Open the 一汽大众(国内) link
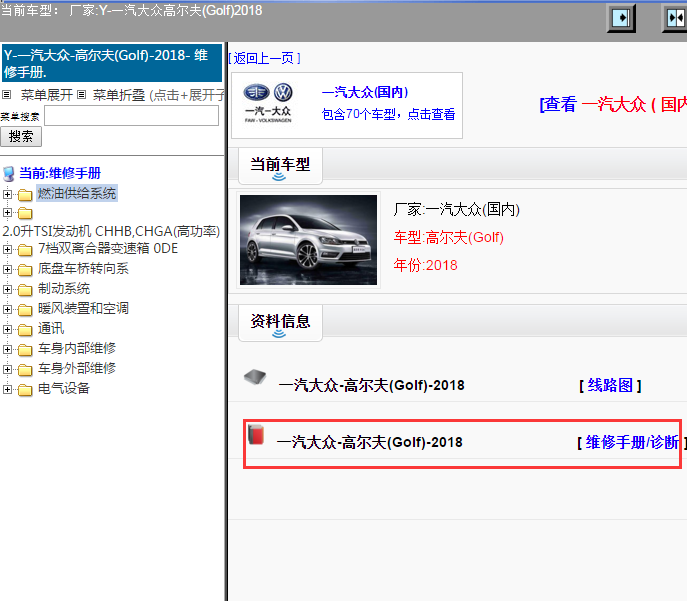 coord(365,92)
